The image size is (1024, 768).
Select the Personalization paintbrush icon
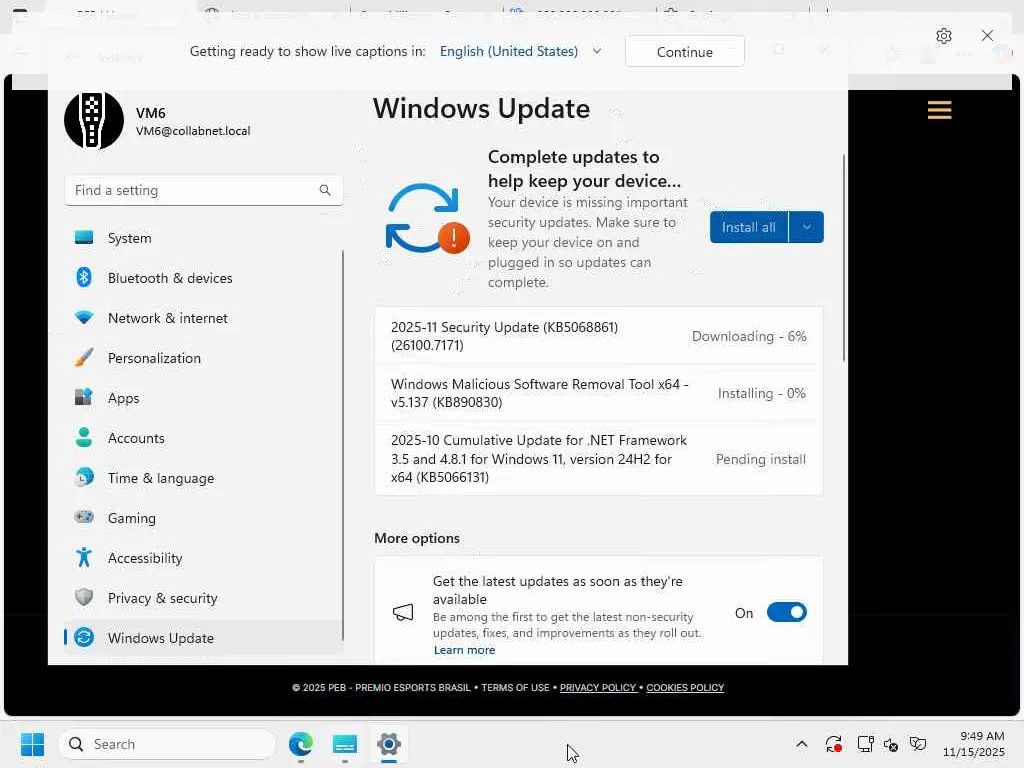84,358
